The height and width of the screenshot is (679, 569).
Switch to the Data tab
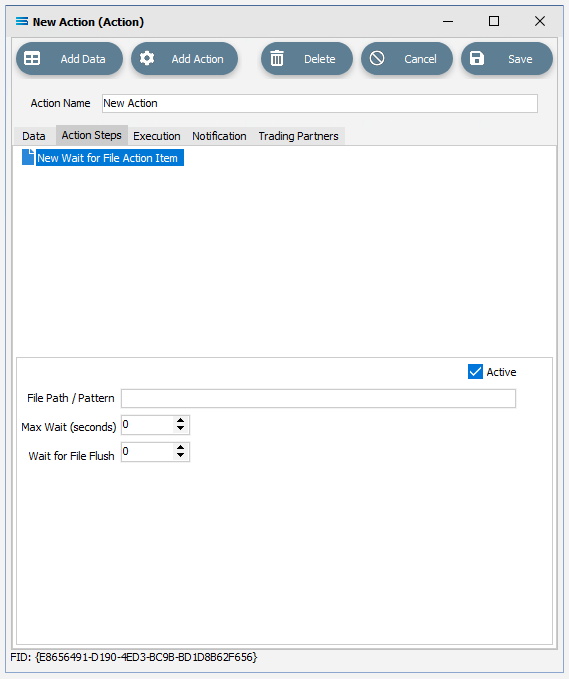pos(34,136)
